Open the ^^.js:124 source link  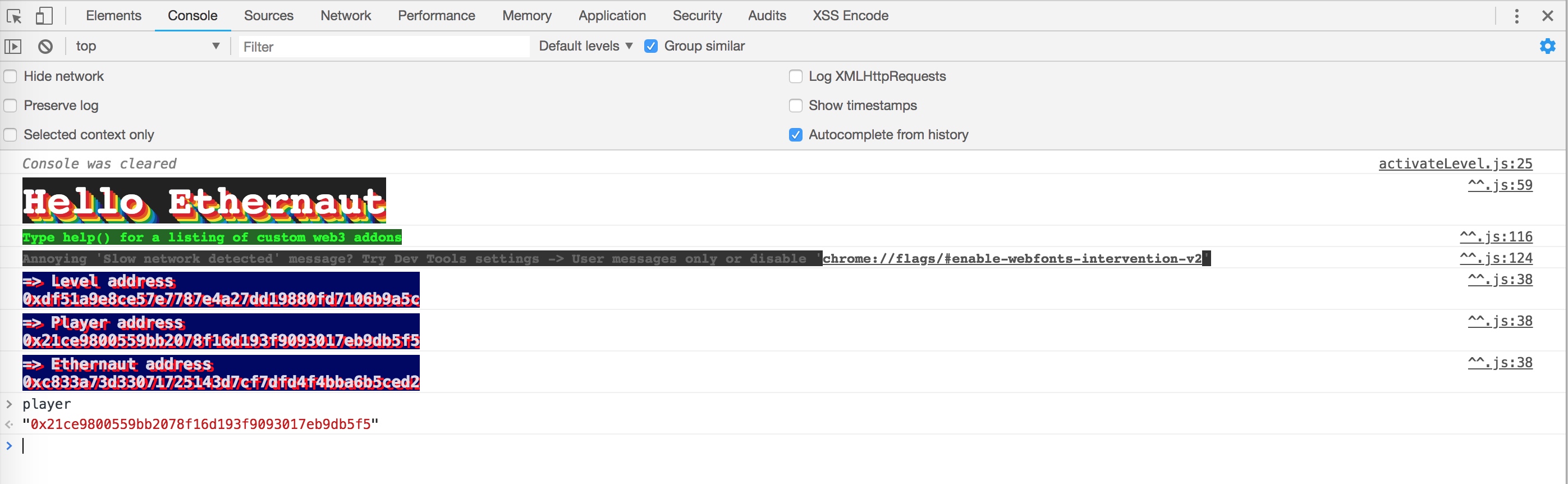(1496, 258)
